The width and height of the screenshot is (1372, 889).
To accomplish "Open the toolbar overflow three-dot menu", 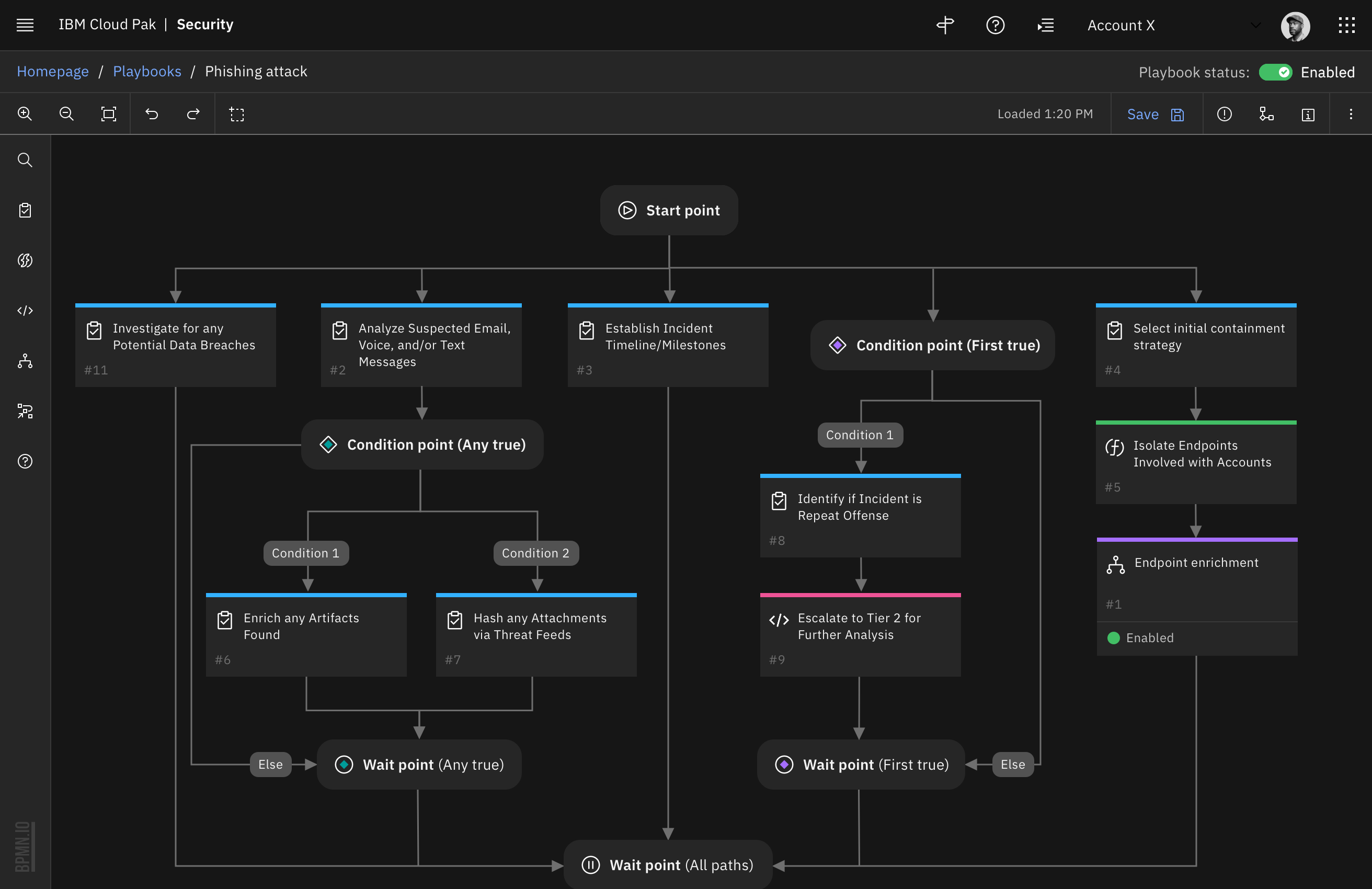I will coord(1351,114).
